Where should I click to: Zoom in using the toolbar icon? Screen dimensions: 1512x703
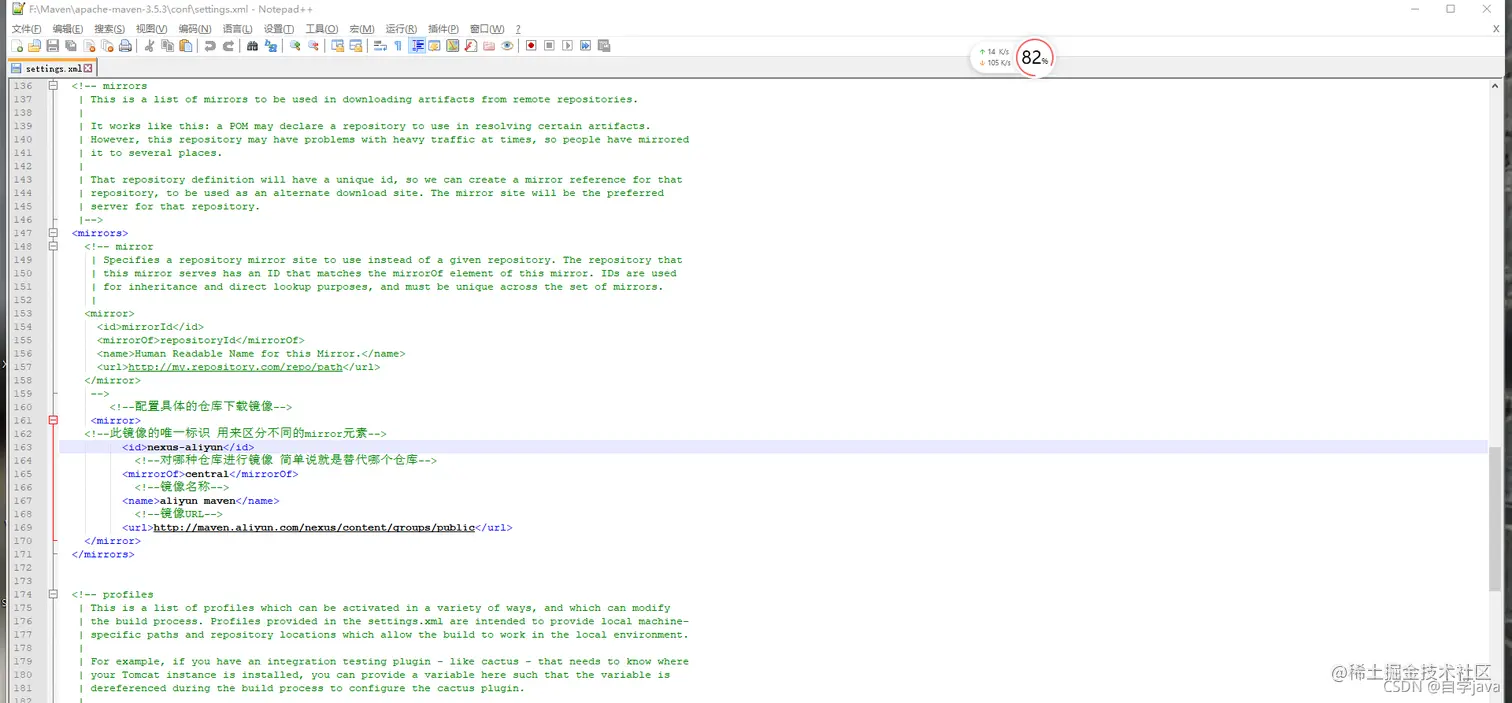pos(295,45)
